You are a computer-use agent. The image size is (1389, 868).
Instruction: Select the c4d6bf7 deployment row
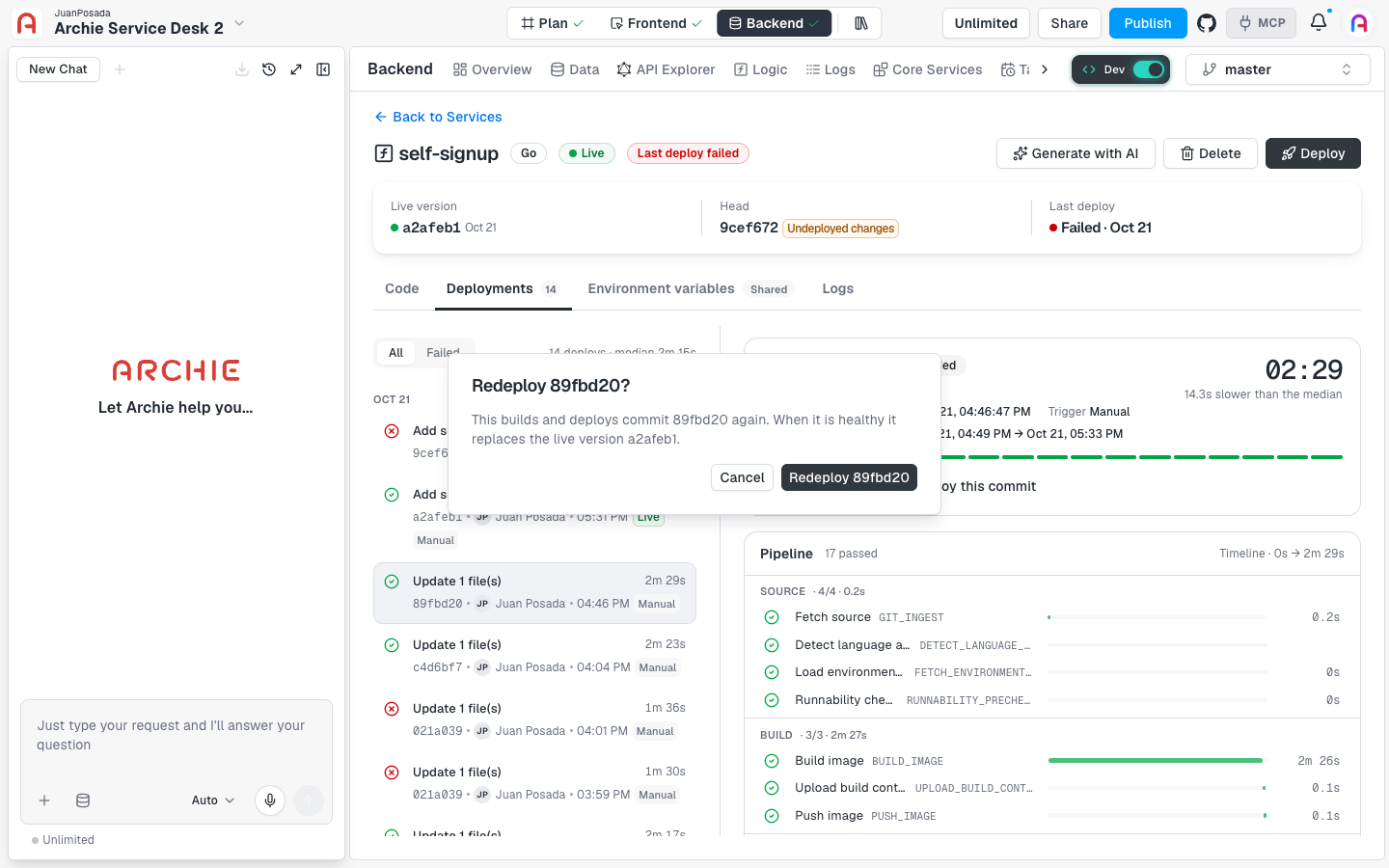pos(534,656)
